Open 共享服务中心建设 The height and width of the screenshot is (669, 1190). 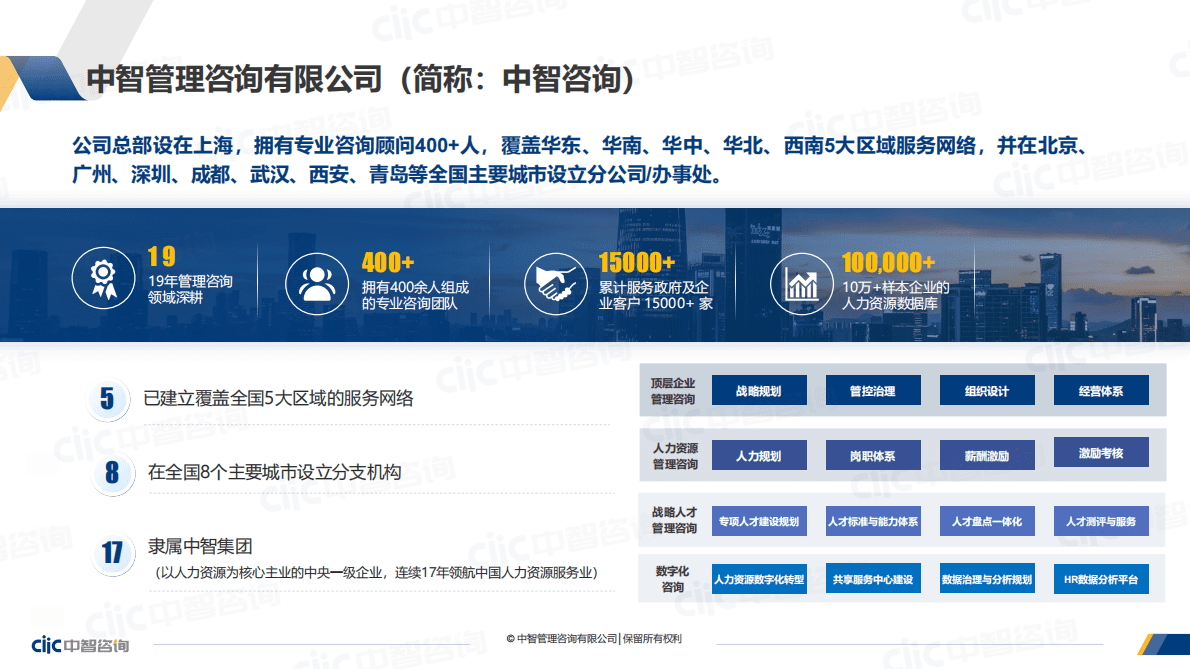[871, 578]
